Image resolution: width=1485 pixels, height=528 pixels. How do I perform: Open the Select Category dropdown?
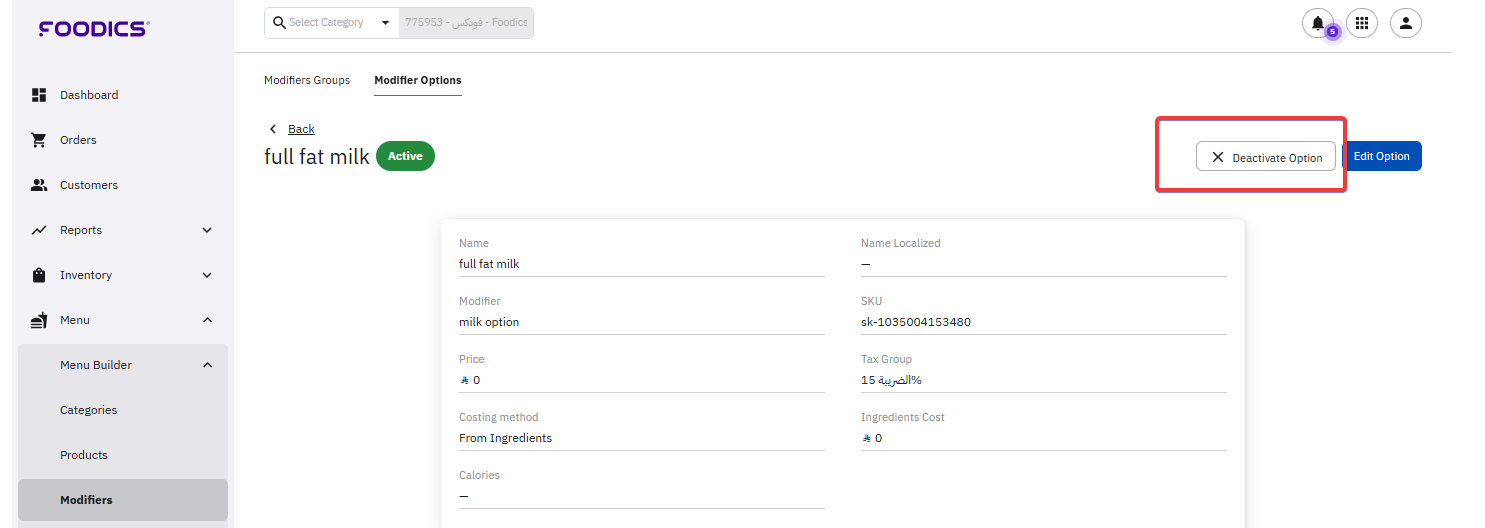pyautogui.click(x=385, y=23)
